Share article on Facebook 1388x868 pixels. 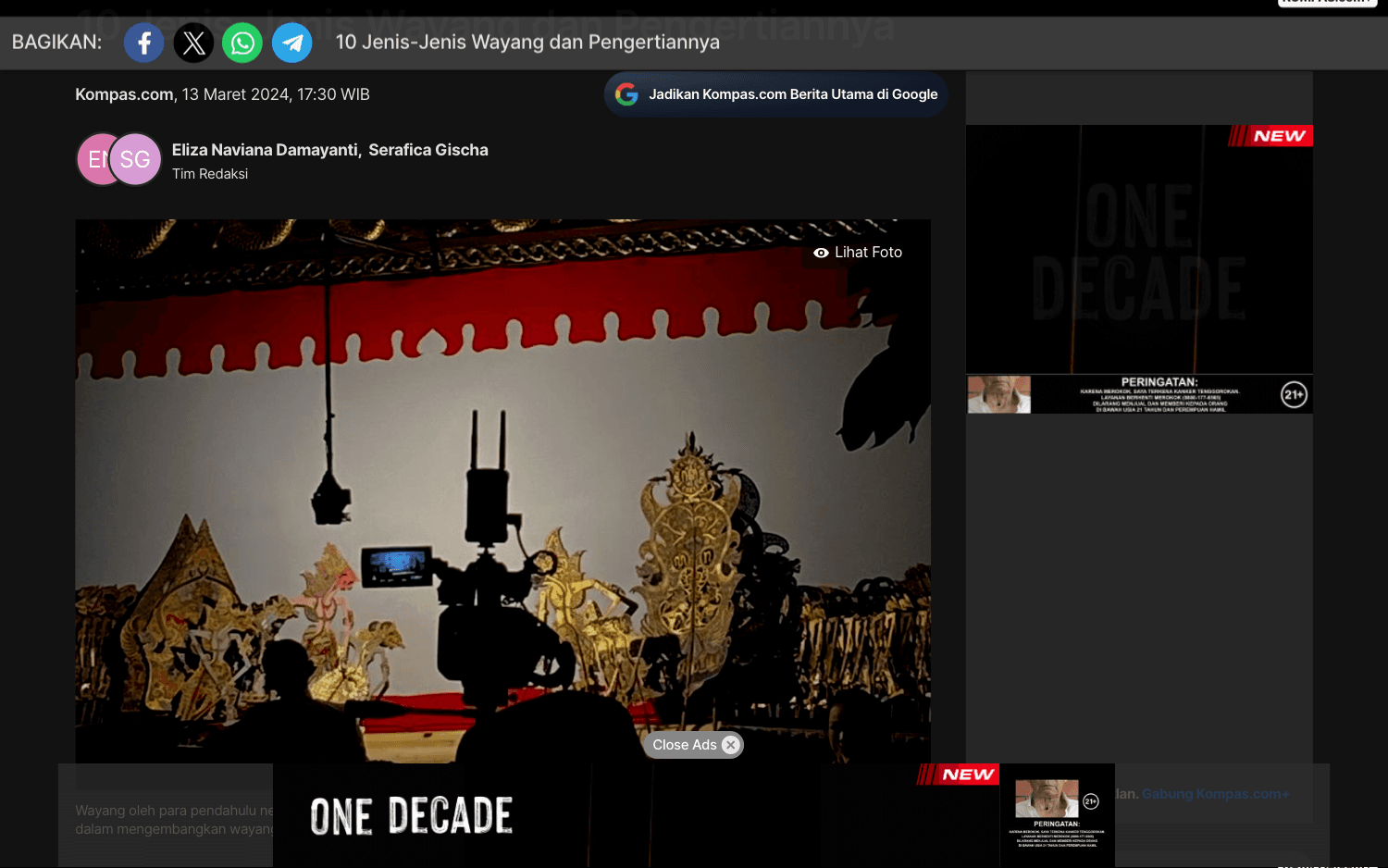[x=144, y=43]
